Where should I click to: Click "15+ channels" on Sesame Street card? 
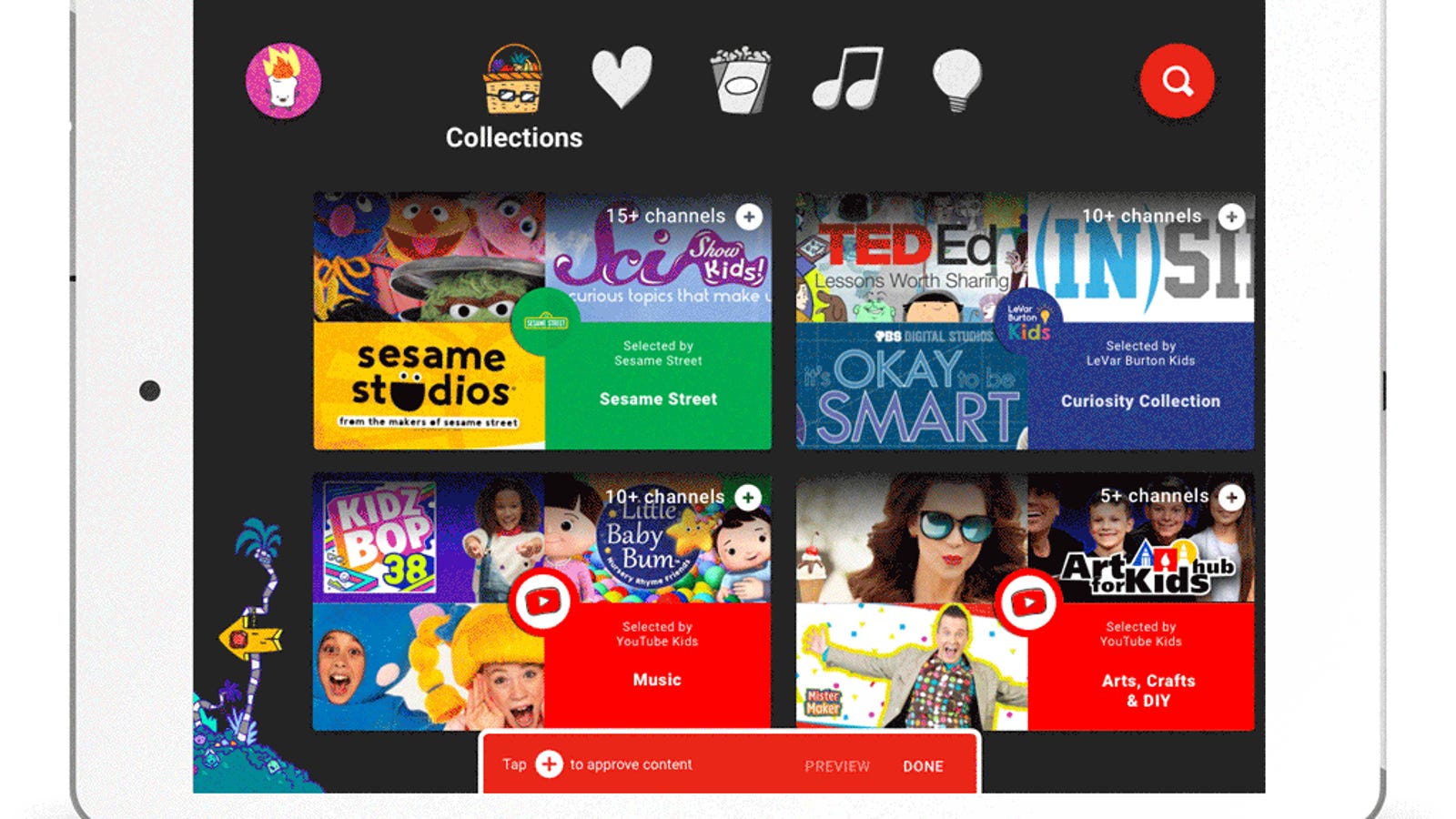[x=666, y=216]
